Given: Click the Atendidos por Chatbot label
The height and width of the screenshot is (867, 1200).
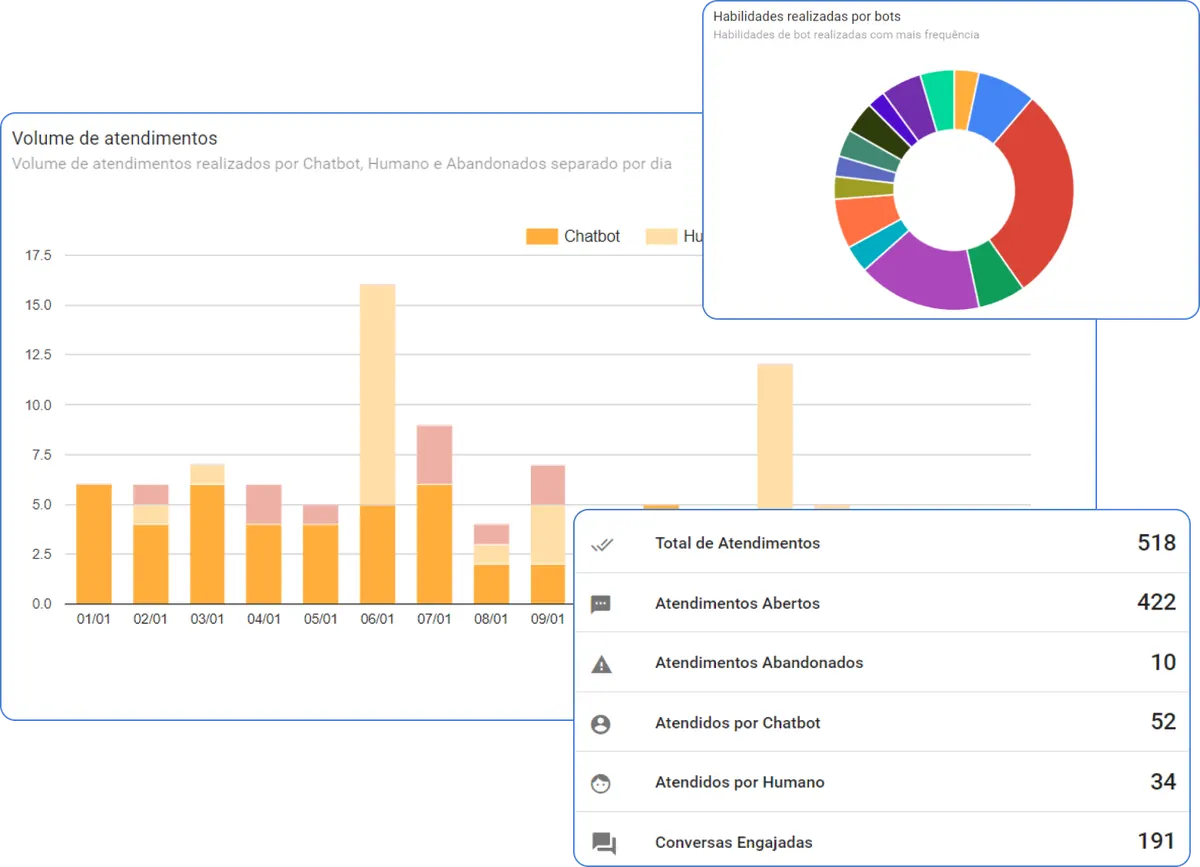Looking at the screenshot, I should (737, 722).
